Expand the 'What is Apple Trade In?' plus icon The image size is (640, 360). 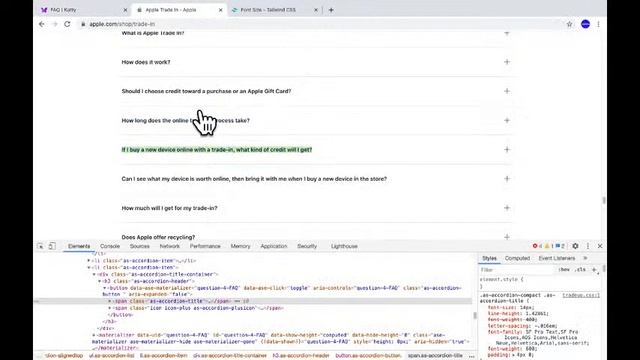tap(507, 33)
